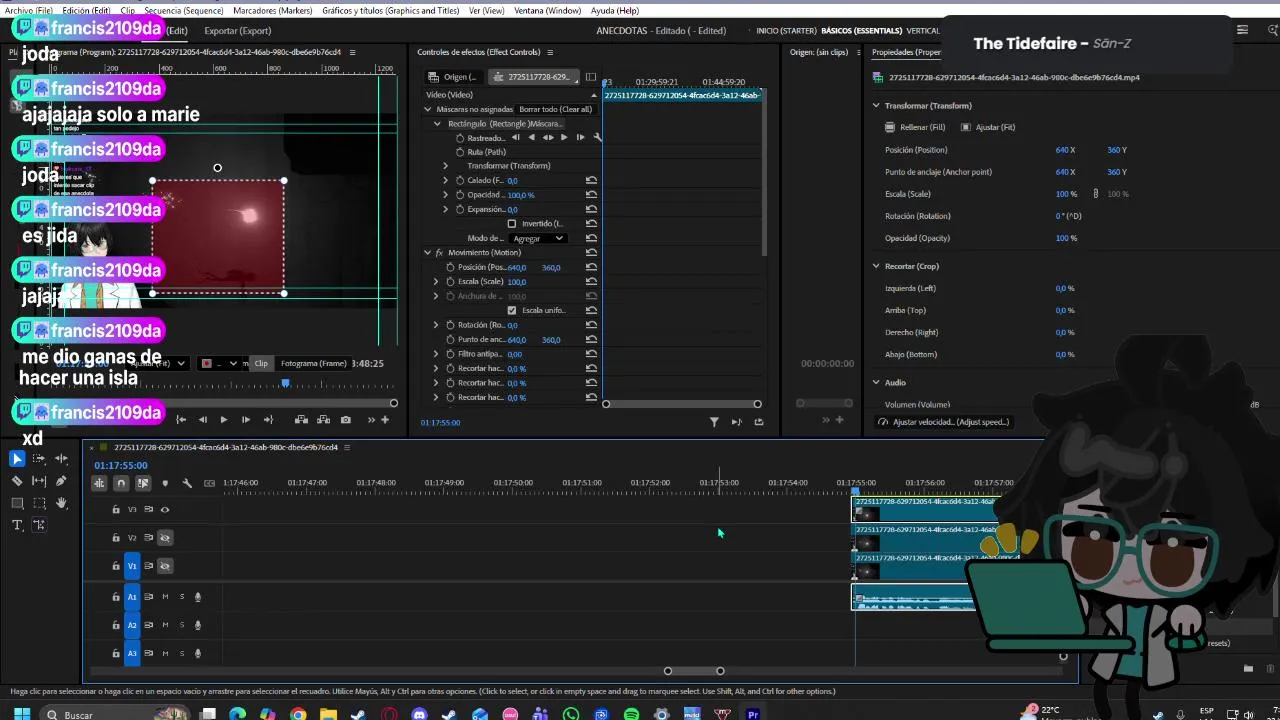Click Ajustar (Fit) in Transform
Screen dimensions: 1280x720
pos(988,127)
